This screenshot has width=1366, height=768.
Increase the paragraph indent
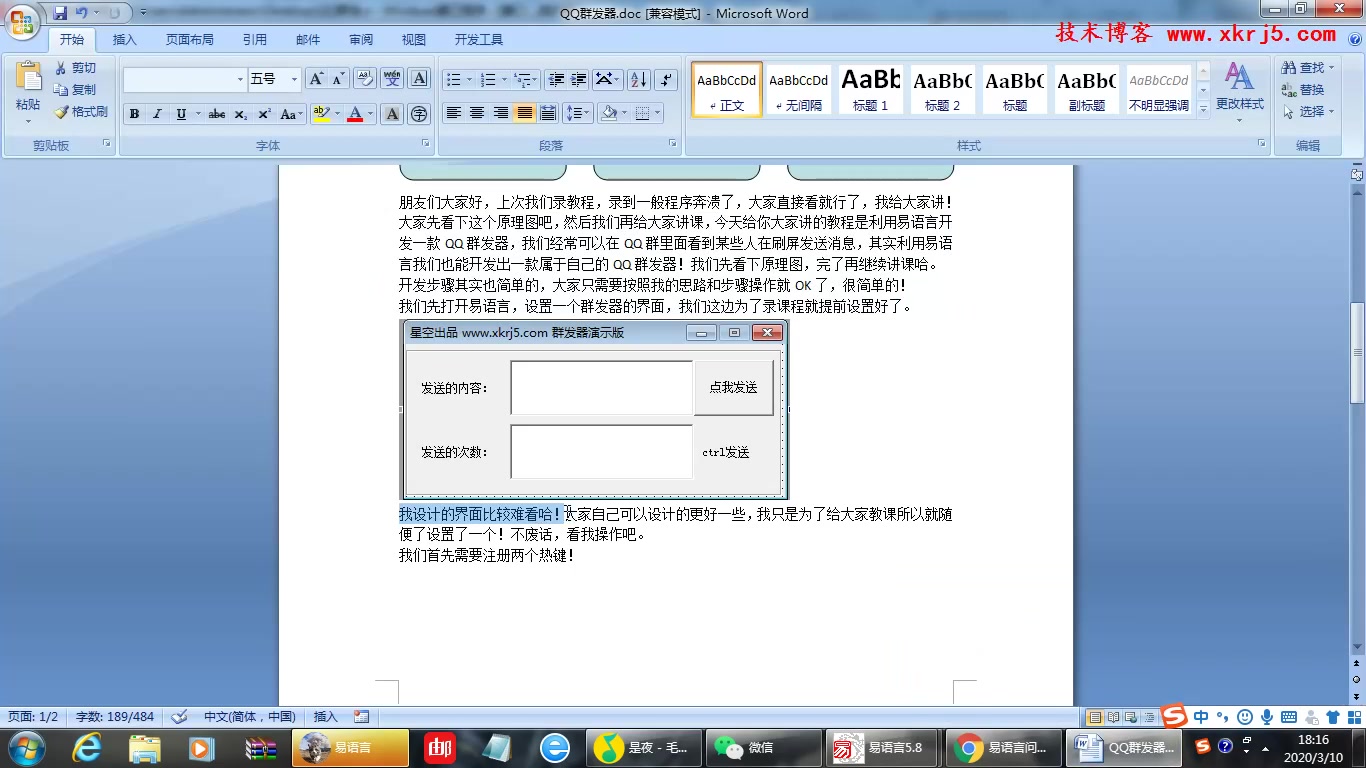click(578, 79)
